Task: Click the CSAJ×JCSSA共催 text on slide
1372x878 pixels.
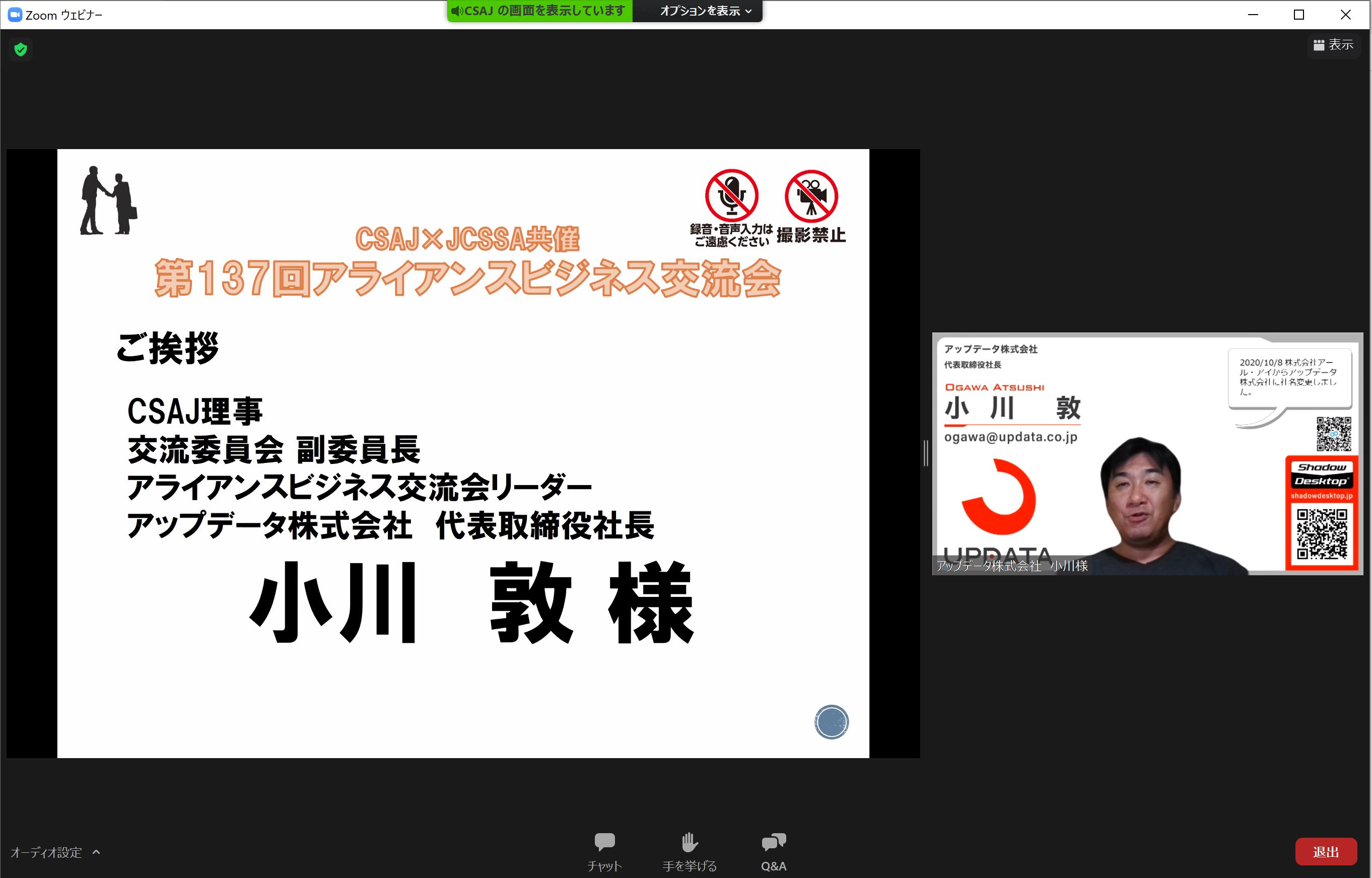Action: coord(467,239)
